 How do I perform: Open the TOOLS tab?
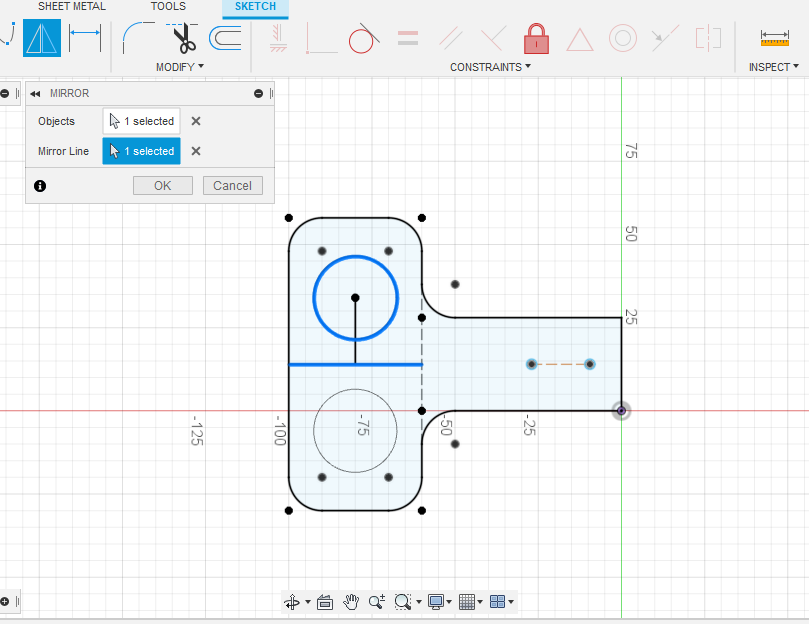168,6
